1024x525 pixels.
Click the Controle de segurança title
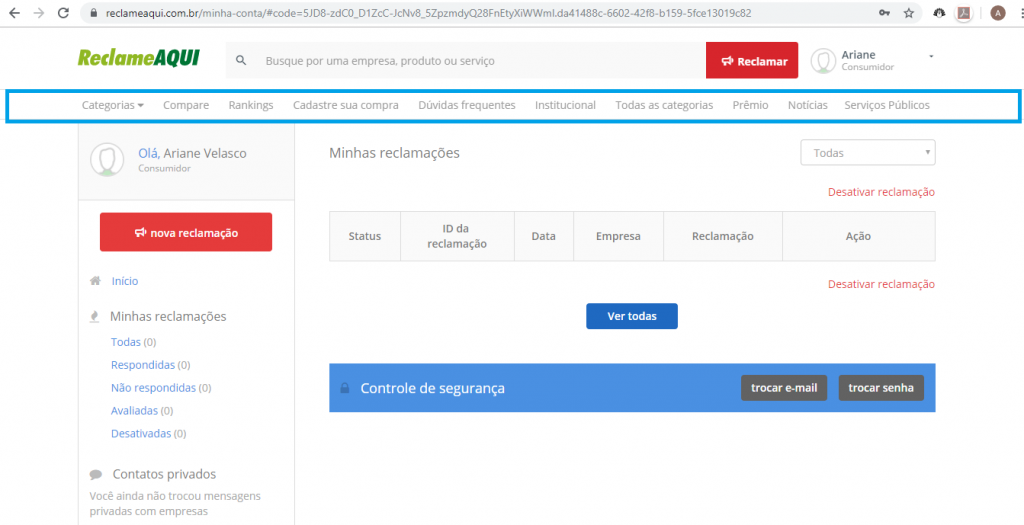click(432, 389)
